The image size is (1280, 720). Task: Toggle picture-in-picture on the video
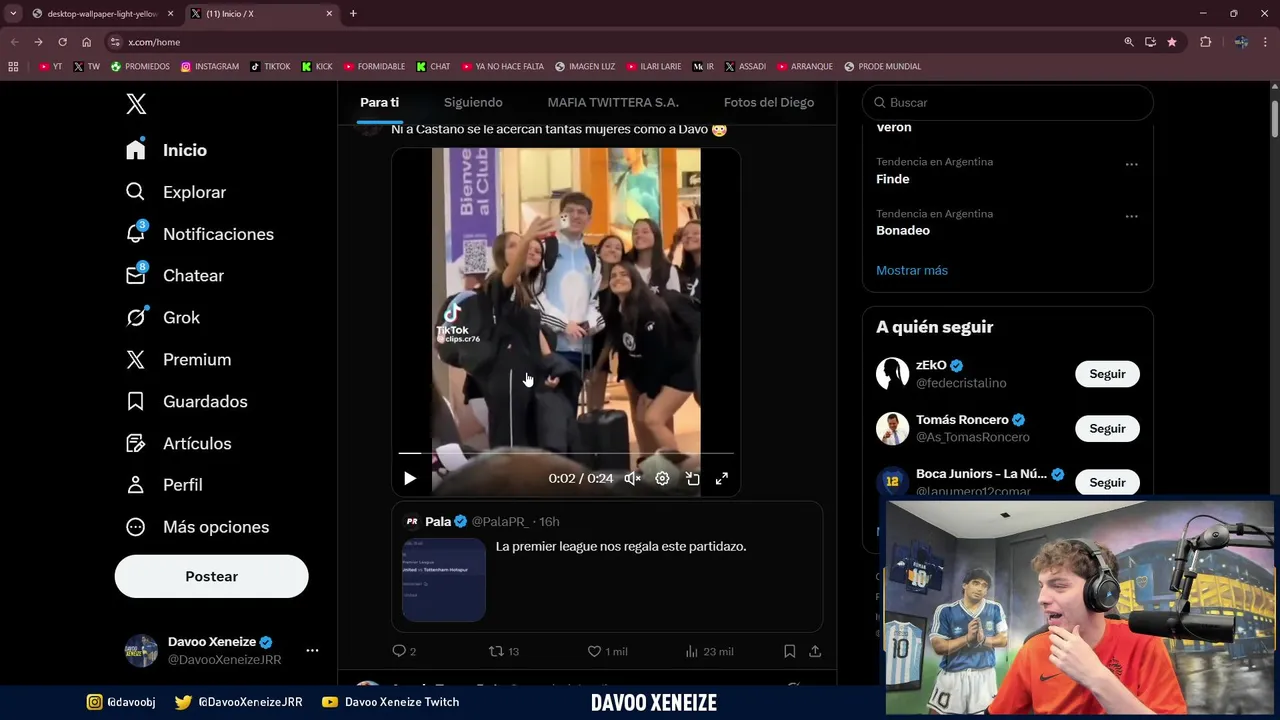692,479
